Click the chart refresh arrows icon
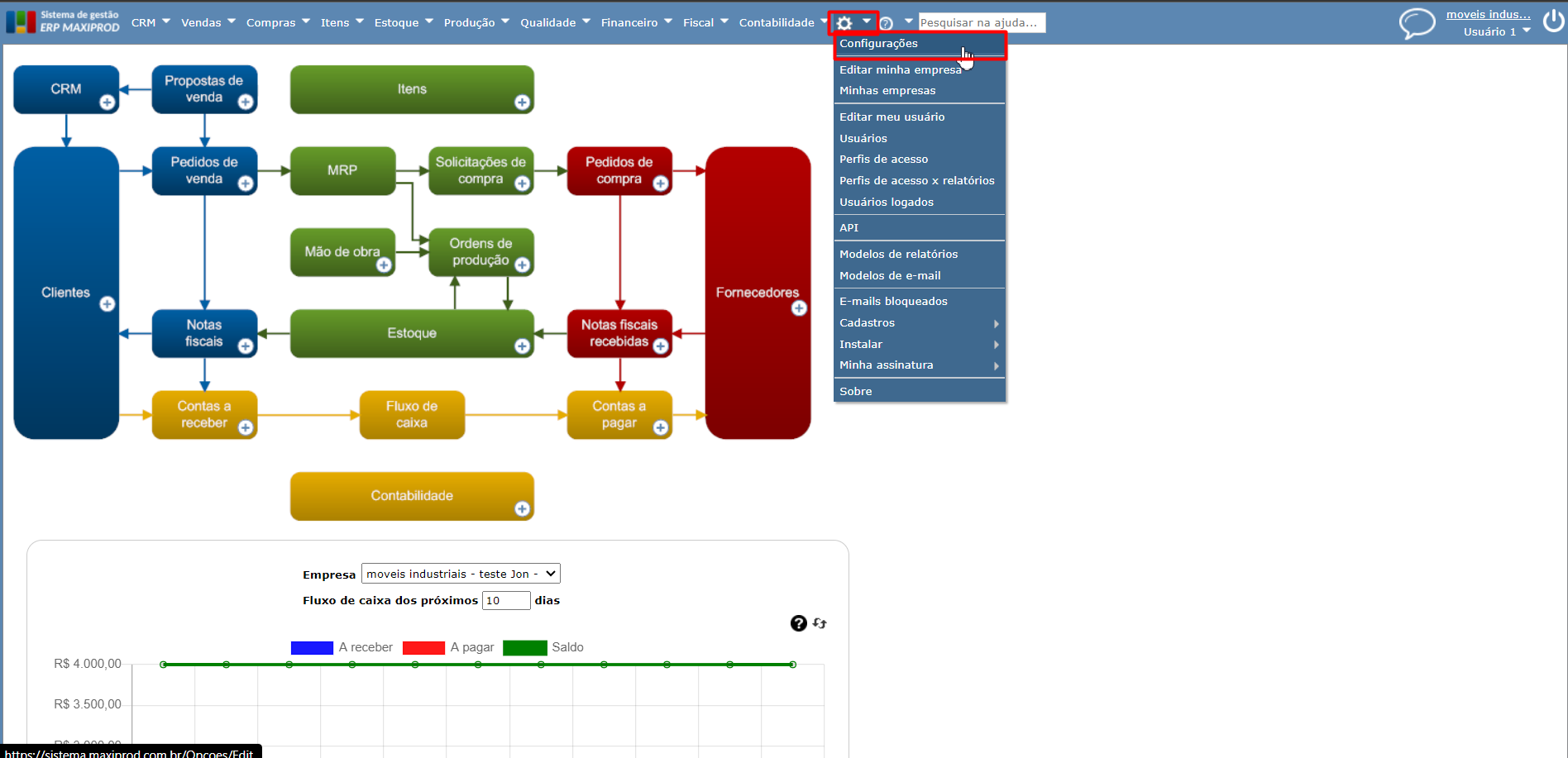 [820, 623]
